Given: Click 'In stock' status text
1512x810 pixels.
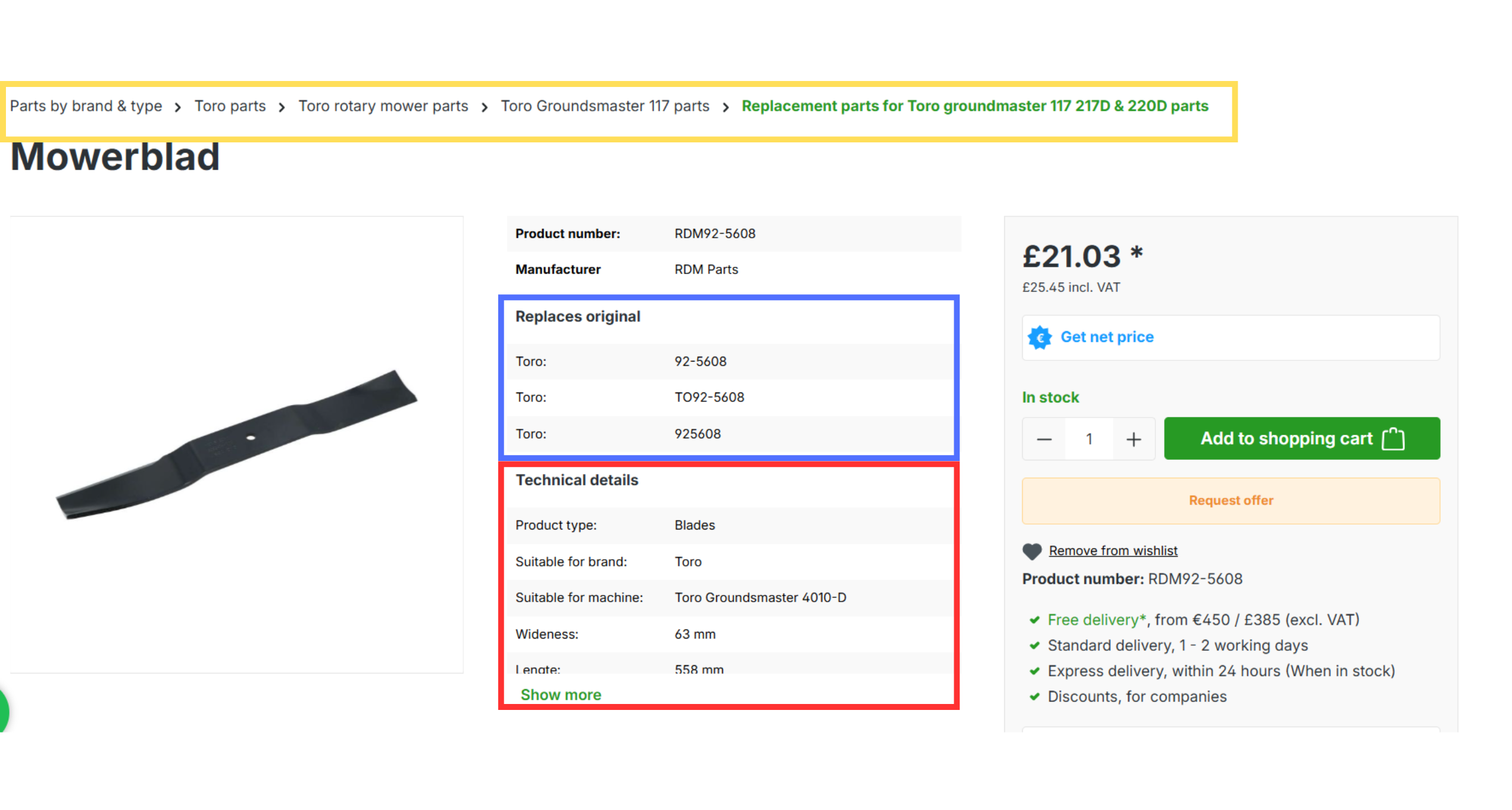Looking at the screenshot, I should [x=1050, y=398].
